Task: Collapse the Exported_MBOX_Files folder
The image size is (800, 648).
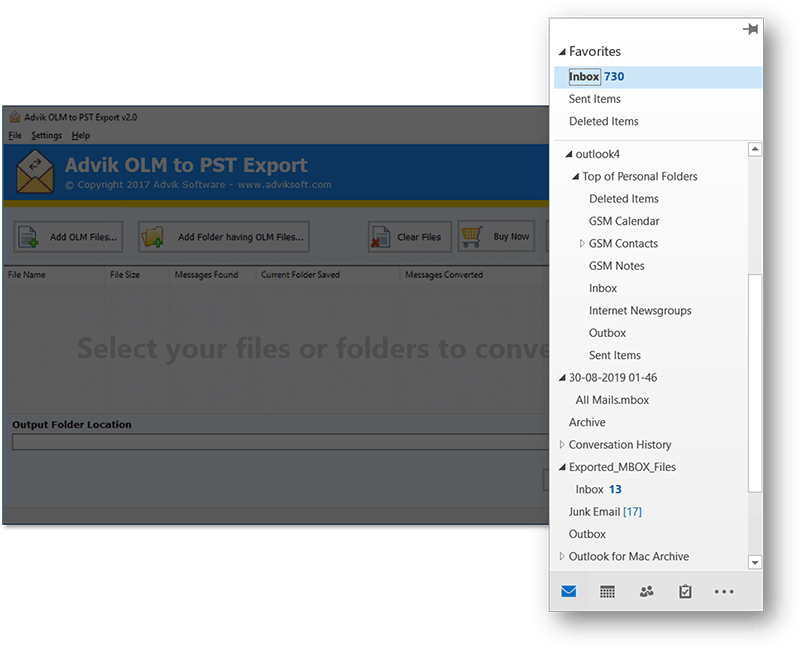Action: (562, 467)
